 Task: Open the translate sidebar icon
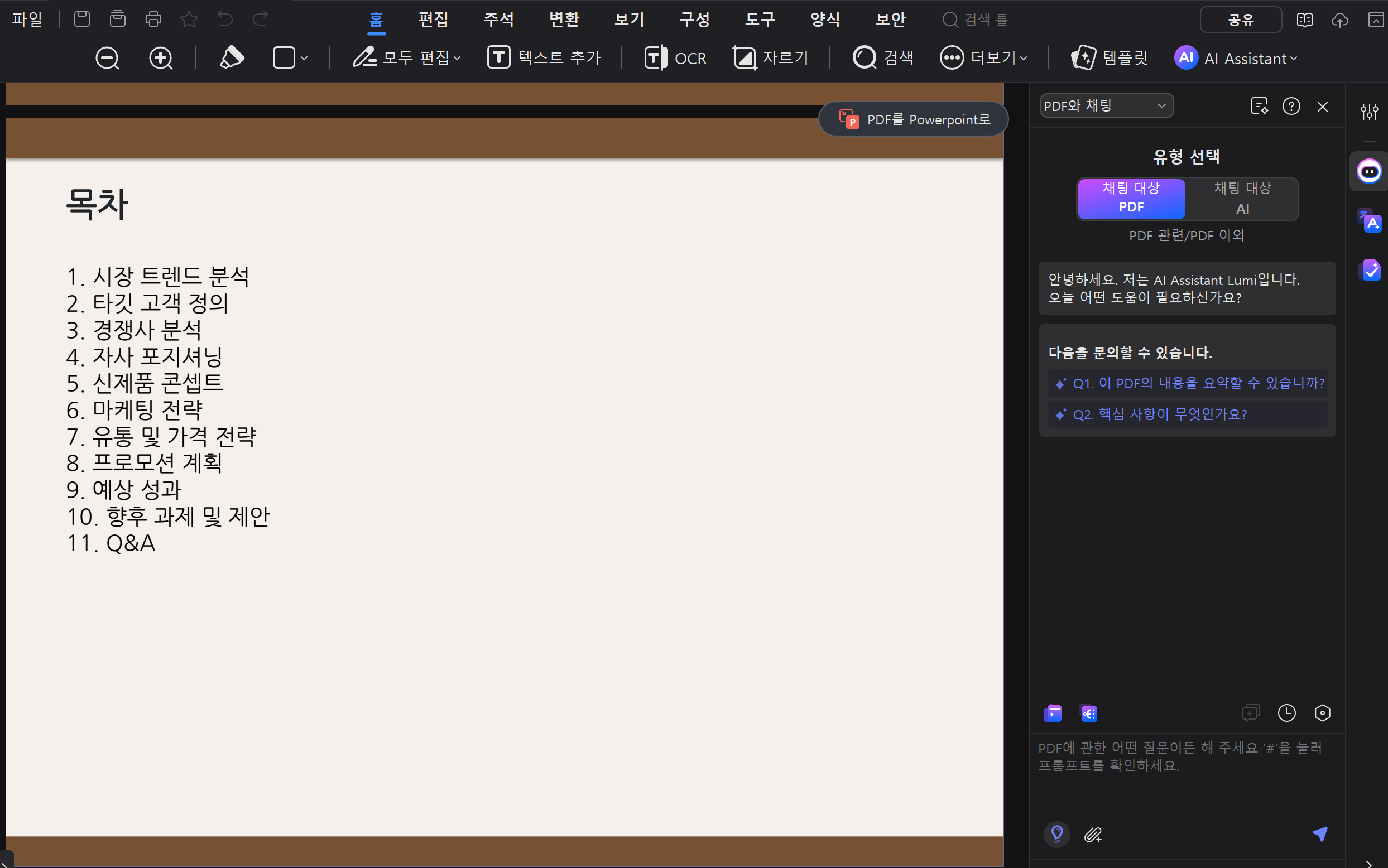pos(1370,220)
